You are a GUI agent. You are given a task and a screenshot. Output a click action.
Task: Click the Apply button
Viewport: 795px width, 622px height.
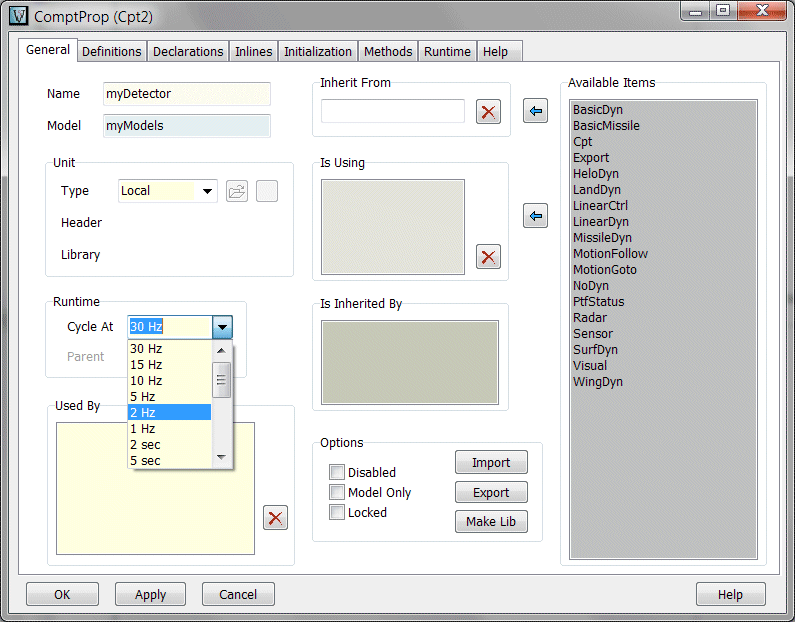150,594
